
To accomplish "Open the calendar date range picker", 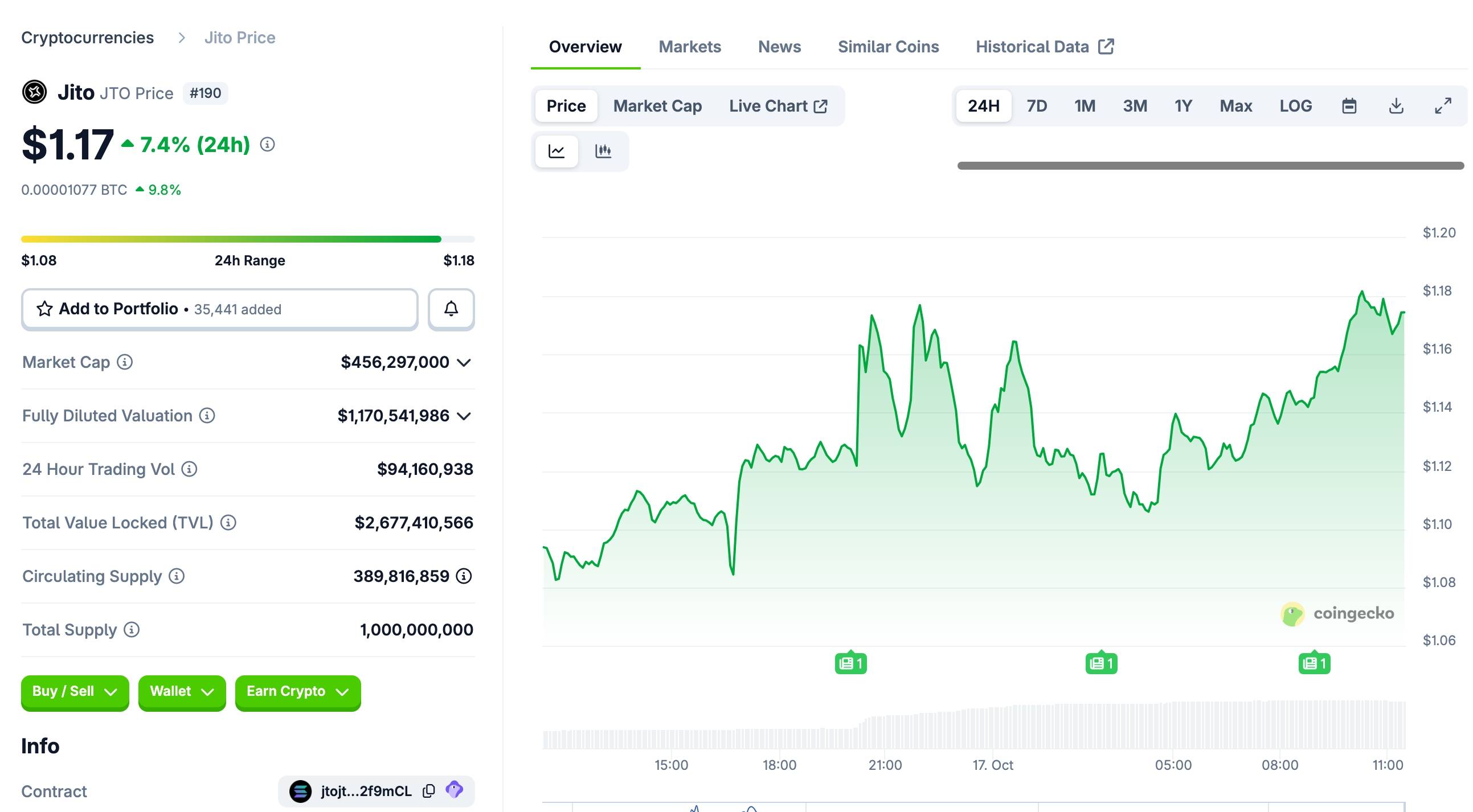I will click(1349, 106).
